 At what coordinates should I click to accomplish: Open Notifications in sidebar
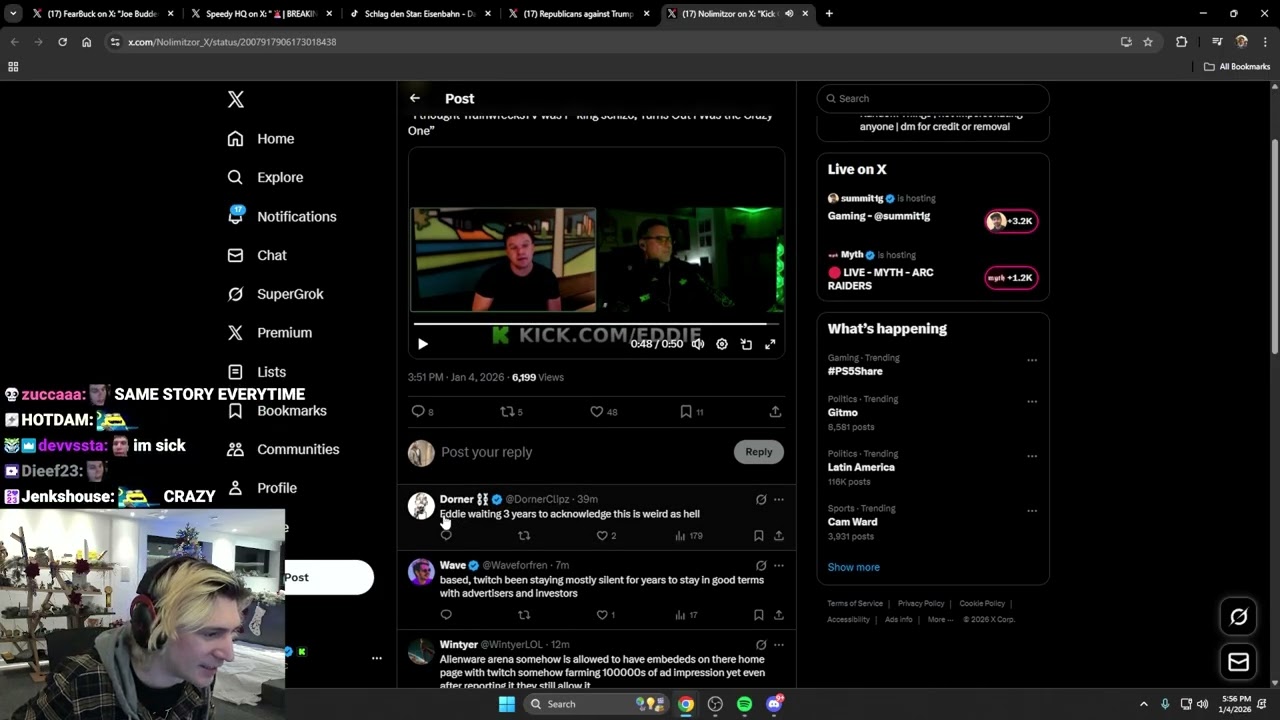282,216
